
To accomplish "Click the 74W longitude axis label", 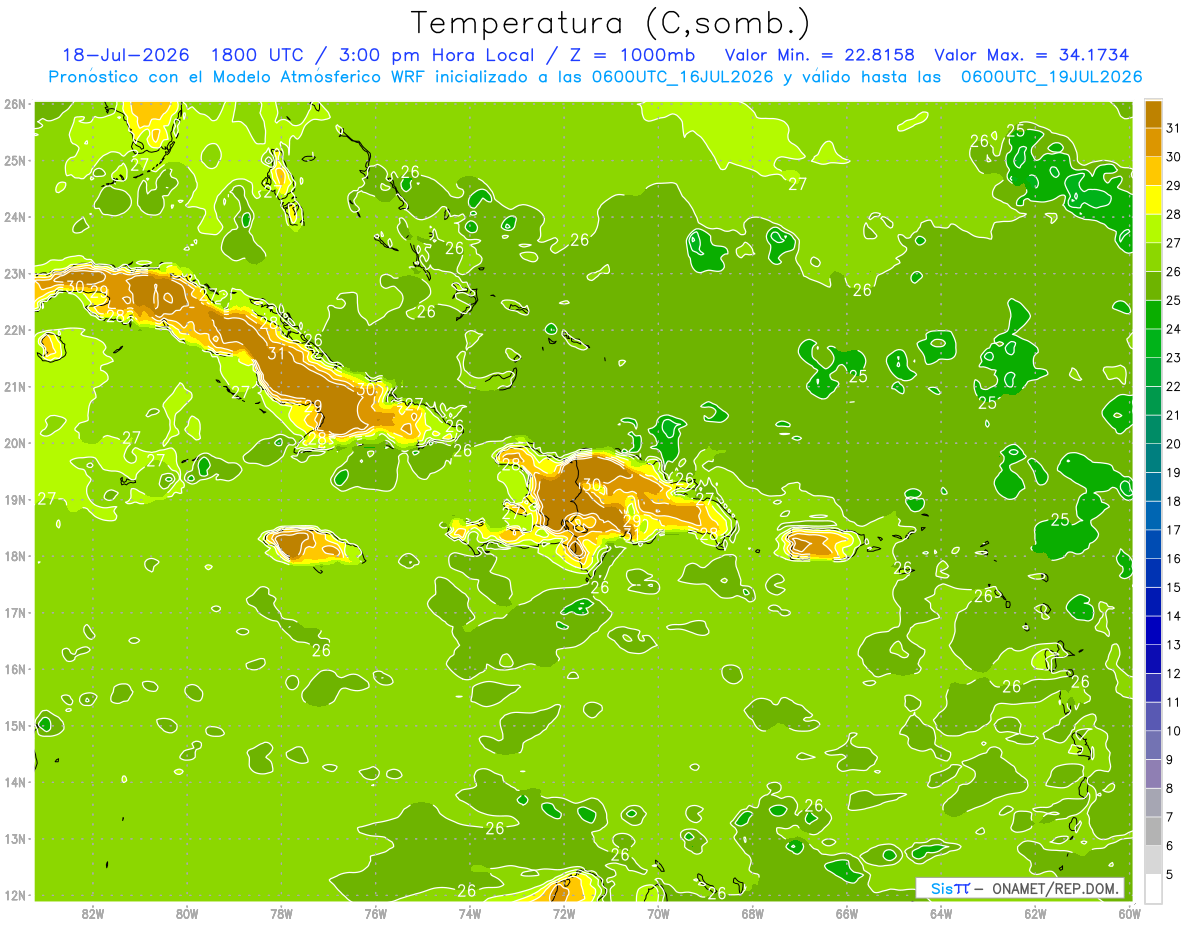I will [469, 913].
